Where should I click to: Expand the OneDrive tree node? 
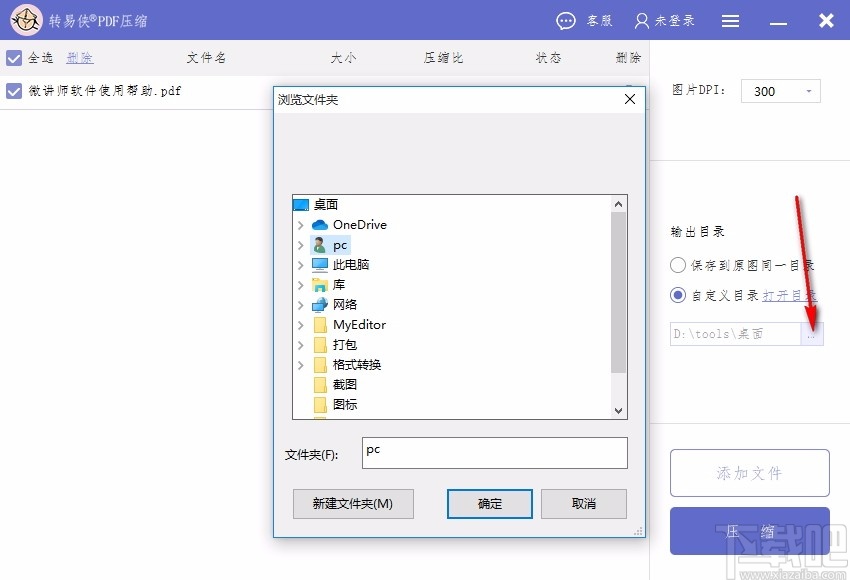pos(299,224)
